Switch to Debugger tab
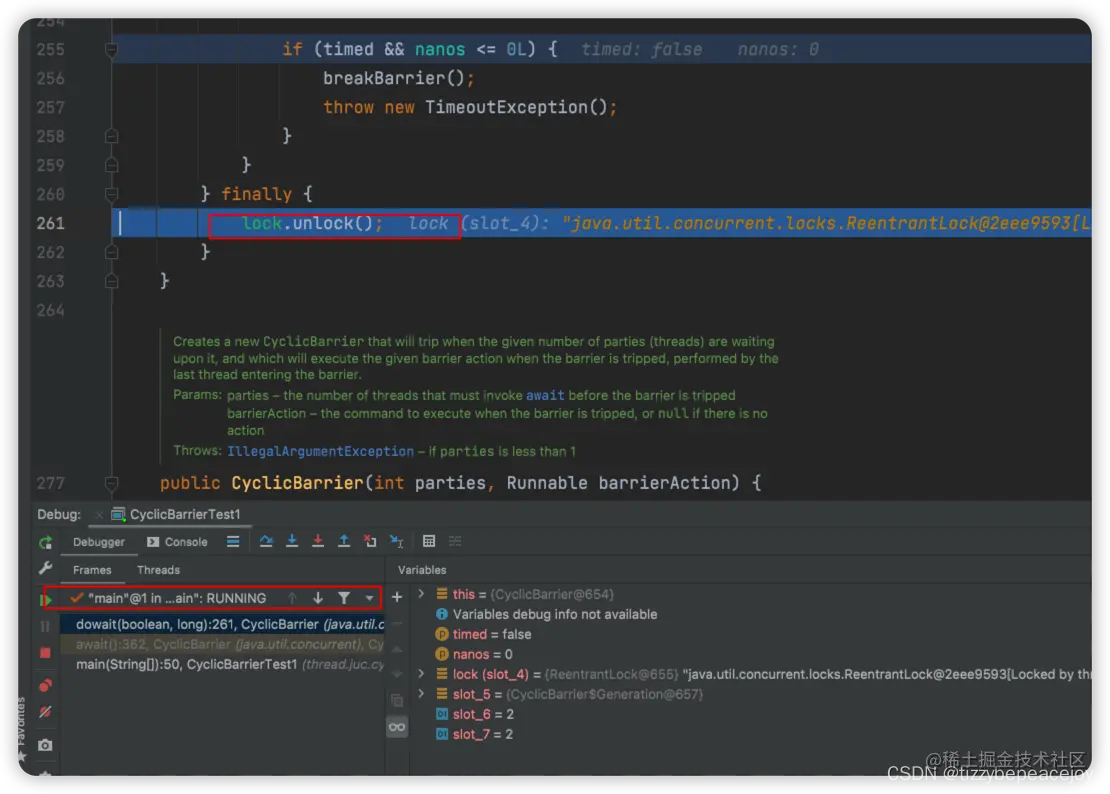Screen dimensions: 1110x794 (x=98, y=542)
